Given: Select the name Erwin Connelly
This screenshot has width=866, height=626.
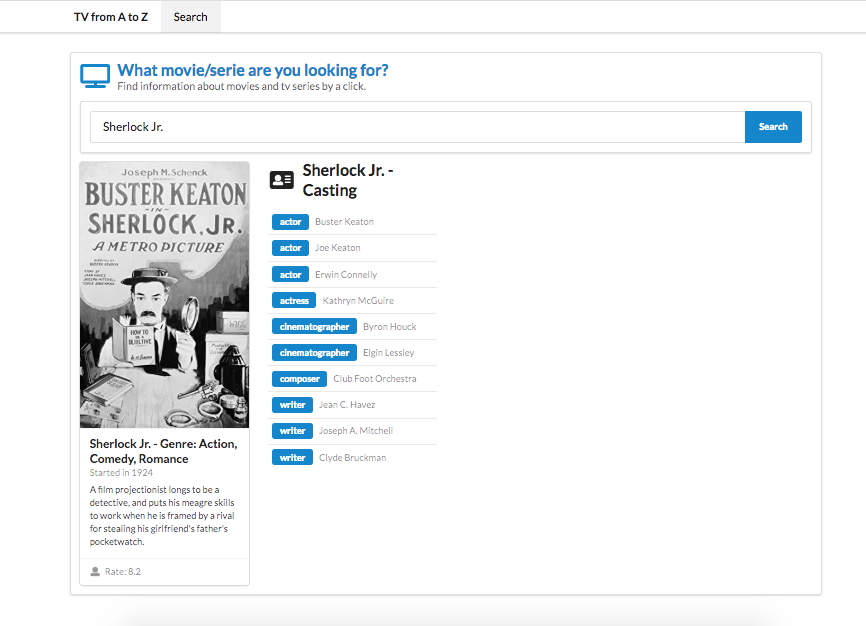Looking at the screenshot, I should 346,275.
